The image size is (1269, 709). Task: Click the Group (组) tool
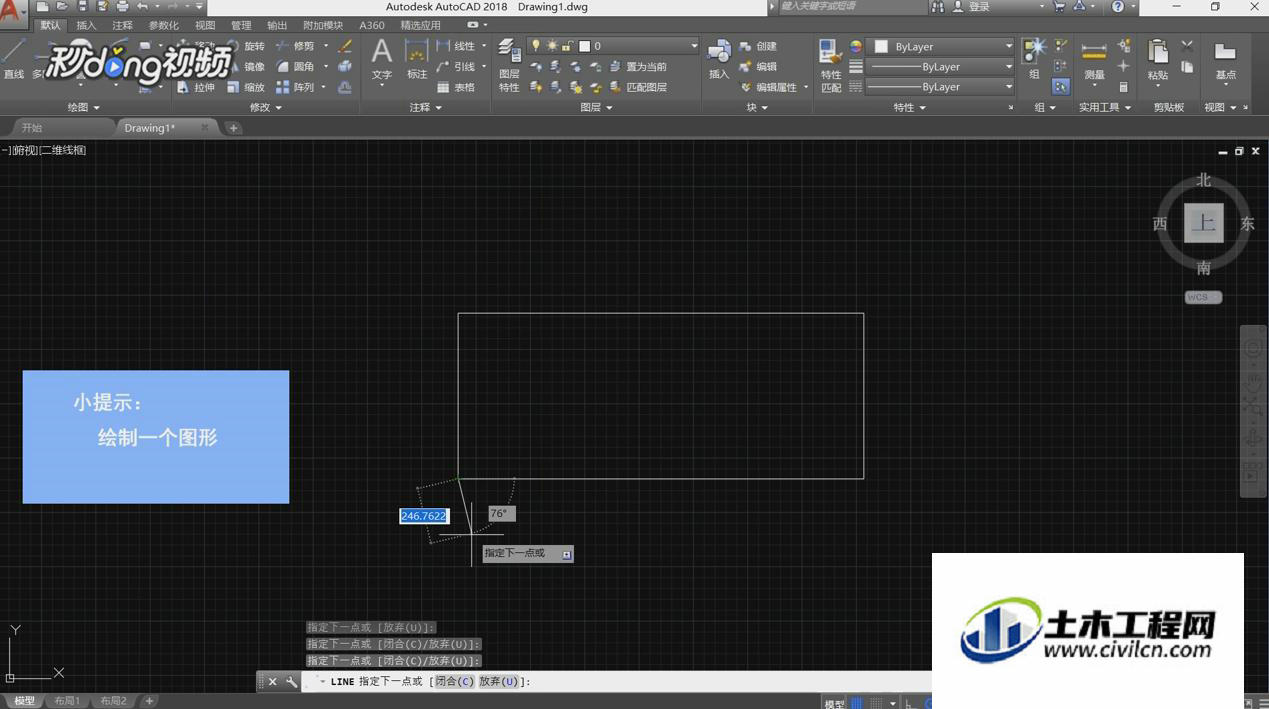1034,59
